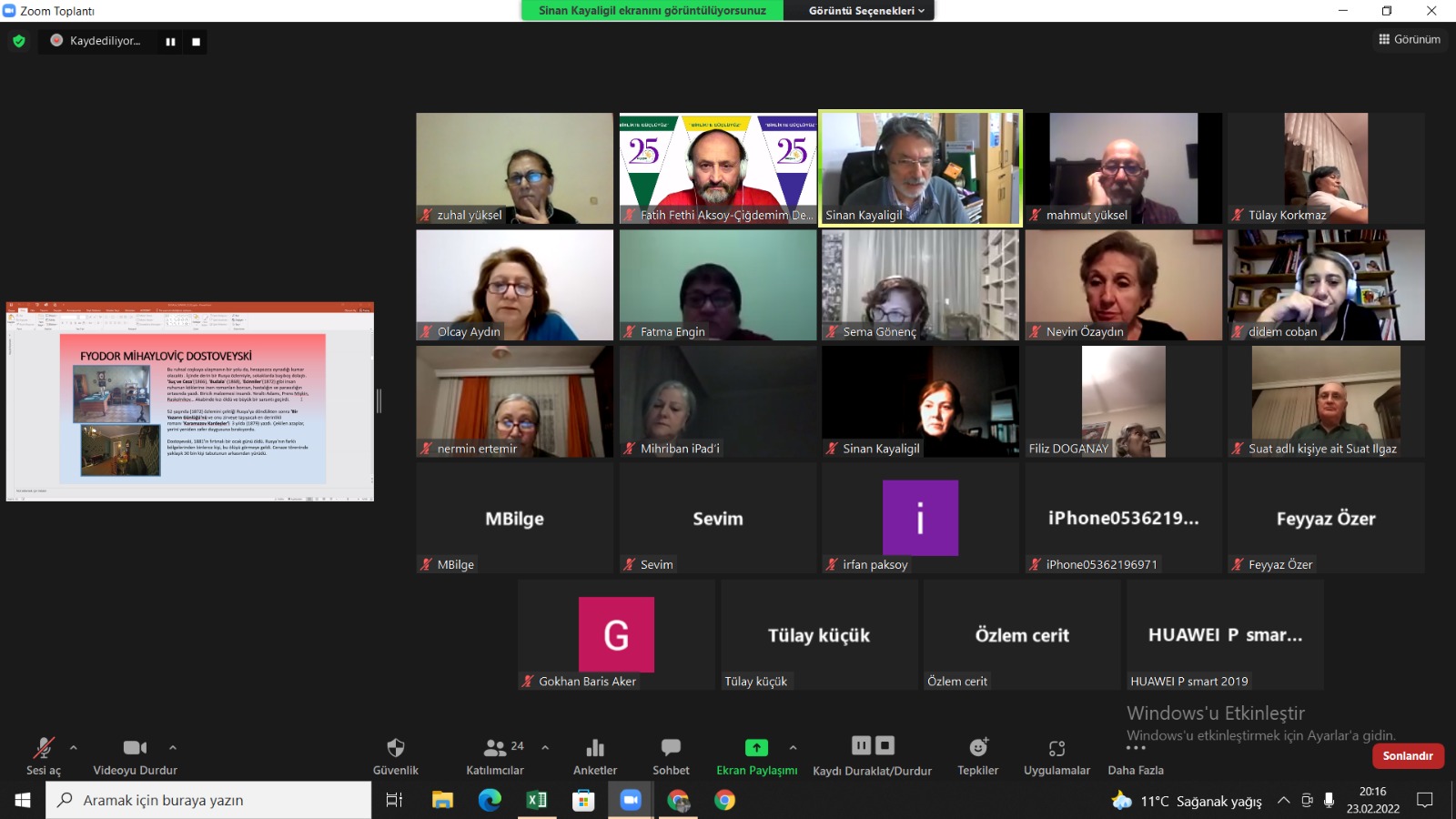Image resolution: width=1456 pixels, height=819 pixels.
Task: Select zuhal yüksel video tile
Action: 514,168
